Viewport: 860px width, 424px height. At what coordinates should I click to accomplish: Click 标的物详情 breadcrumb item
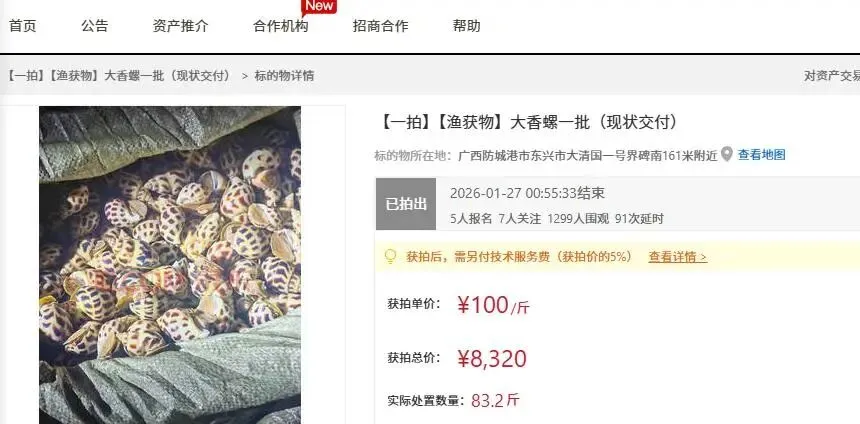point(284,76)
